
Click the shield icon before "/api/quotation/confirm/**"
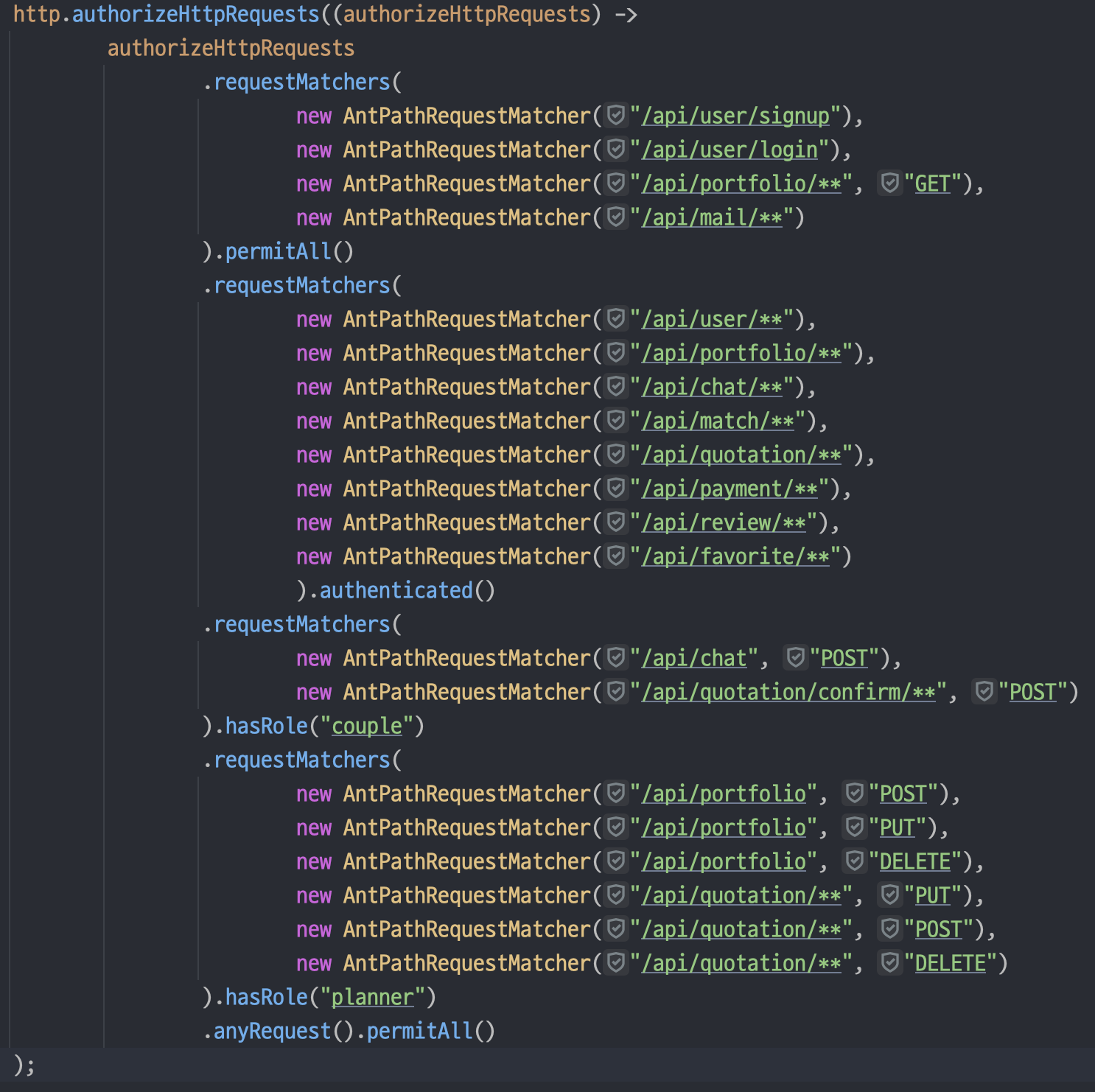[x=616, y=692]
